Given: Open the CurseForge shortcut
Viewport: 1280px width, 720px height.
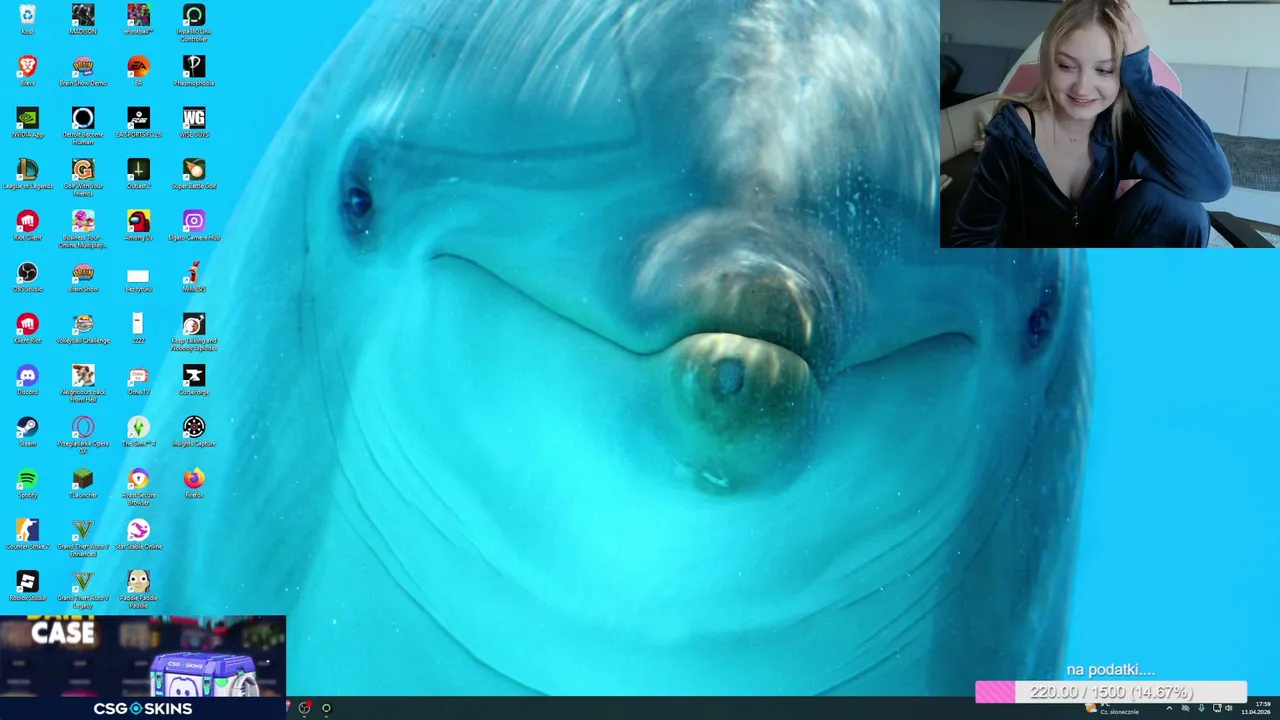Looking at the screenshot, I should [194, 380].
